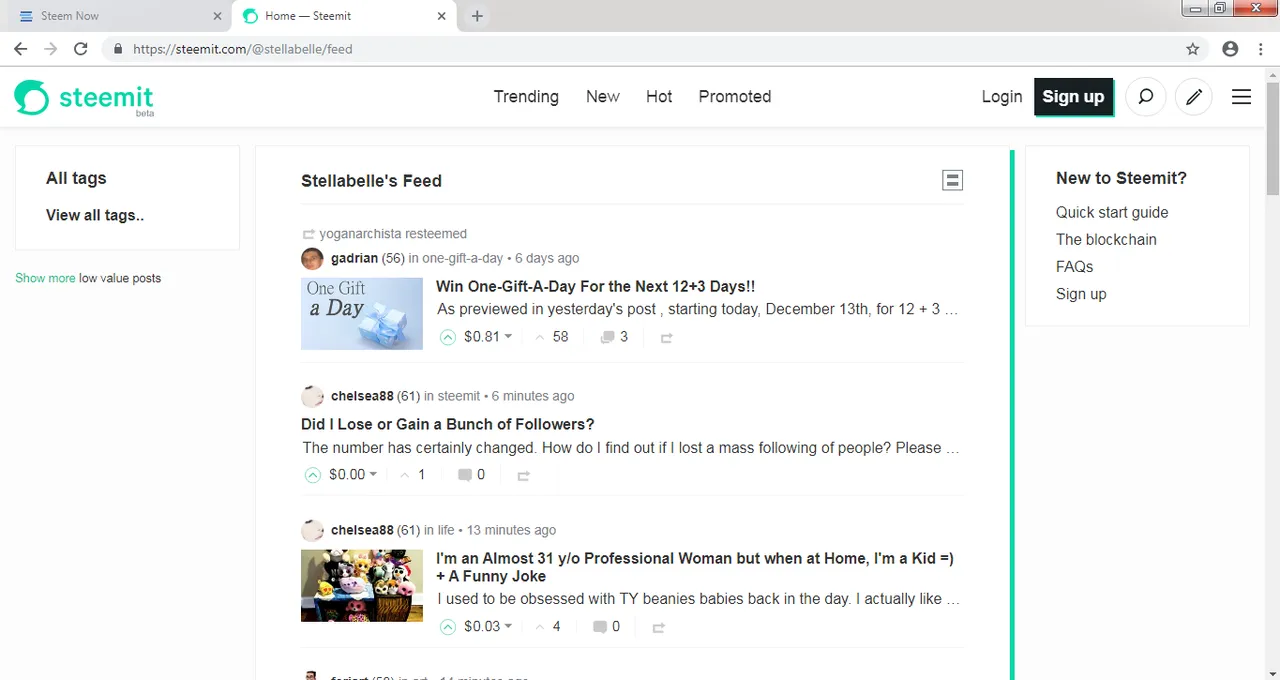Go to New posts
Image resolution: width=1280 pixels, height=680 pixels.
tap(603, 97)
